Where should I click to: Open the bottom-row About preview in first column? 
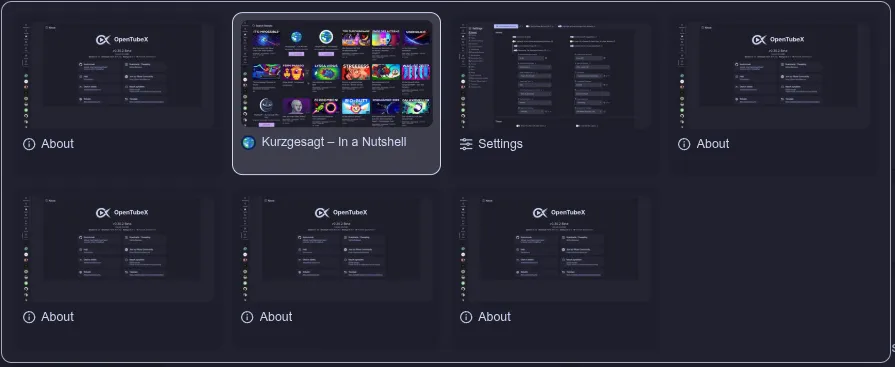(118, 248)
